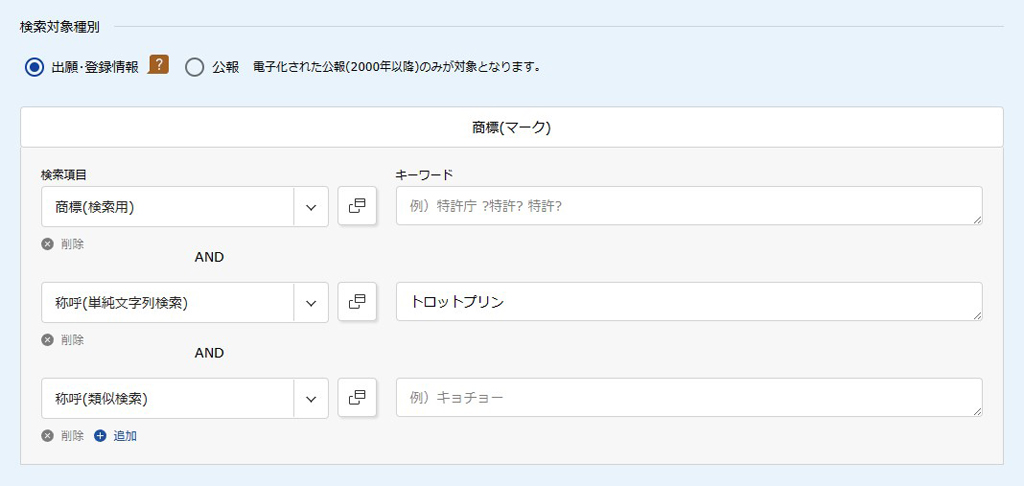Click the orange help question mark icon
This screenshot has width=1024, height=486.
[x=158, y=65]
